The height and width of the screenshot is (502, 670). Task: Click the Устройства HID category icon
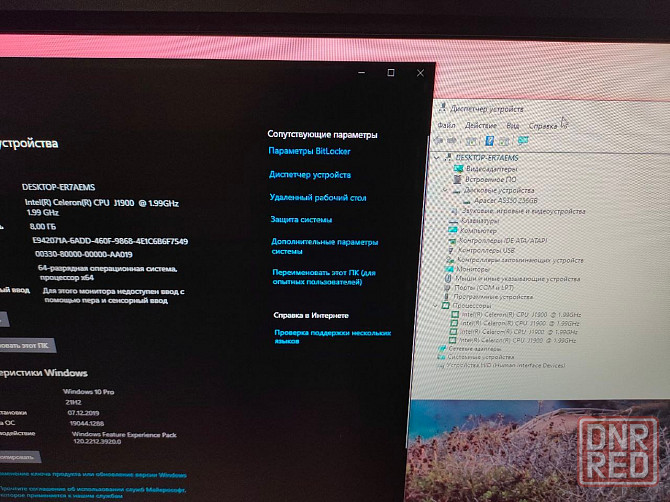440,366
